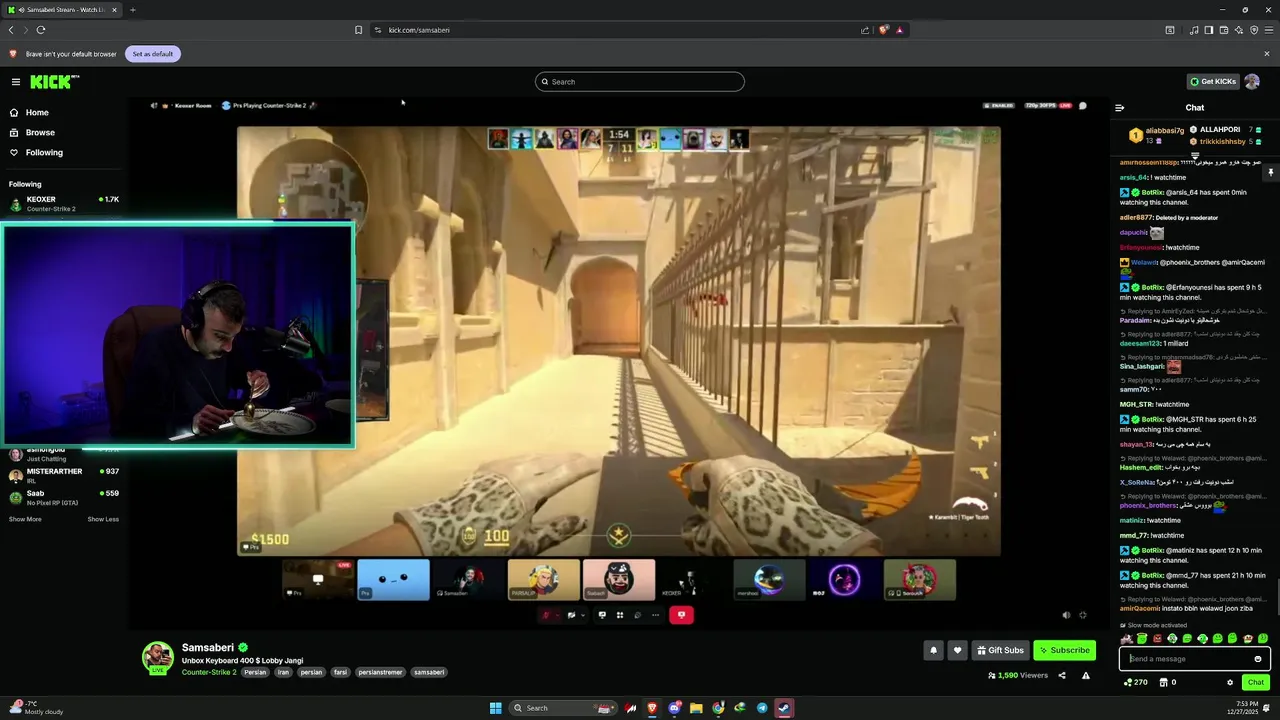Click the farsi tag

click(x=341, y=672)
